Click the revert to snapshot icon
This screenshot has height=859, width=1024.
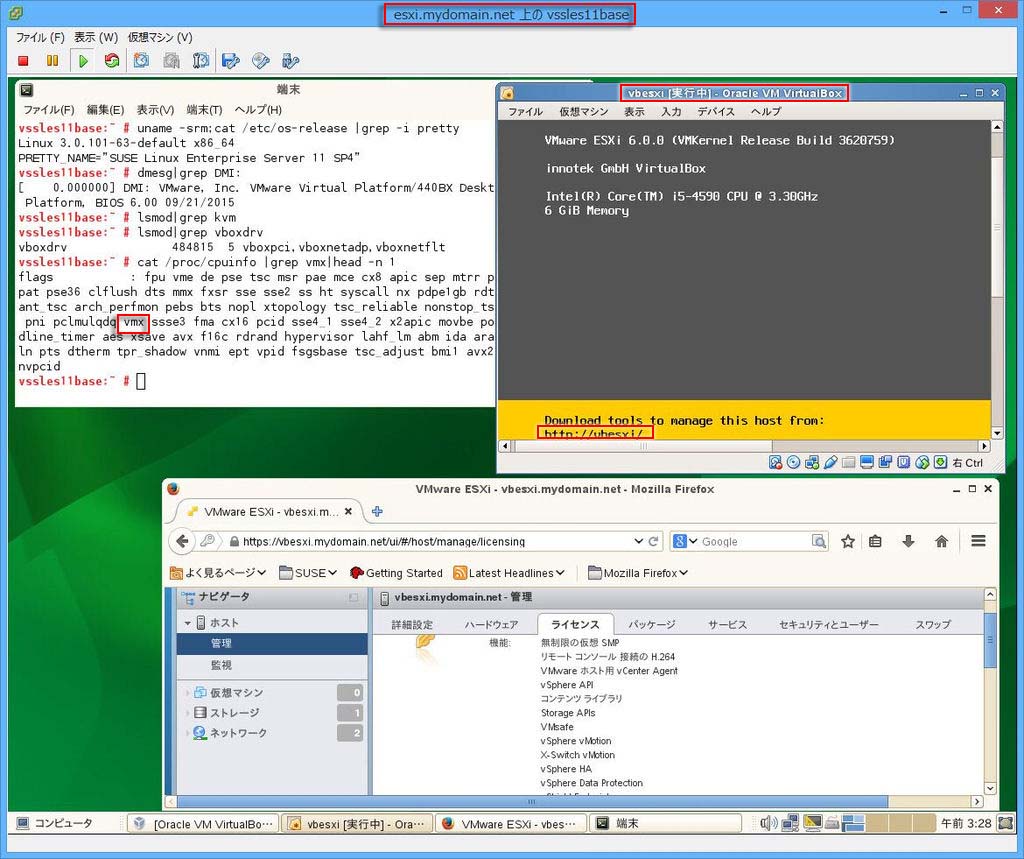171,61
